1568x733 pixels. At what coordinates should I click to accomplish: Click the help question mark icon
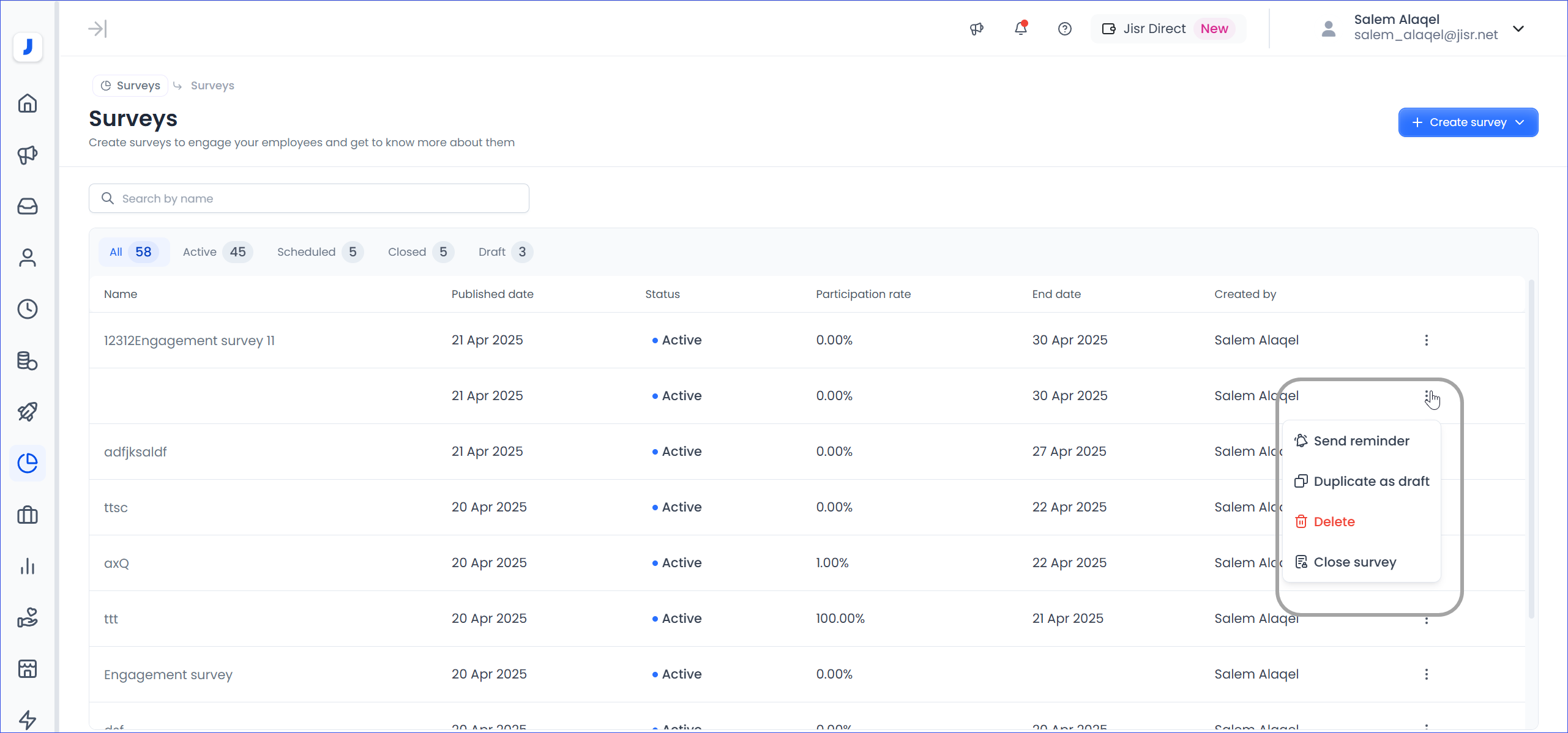point(1064,29)
